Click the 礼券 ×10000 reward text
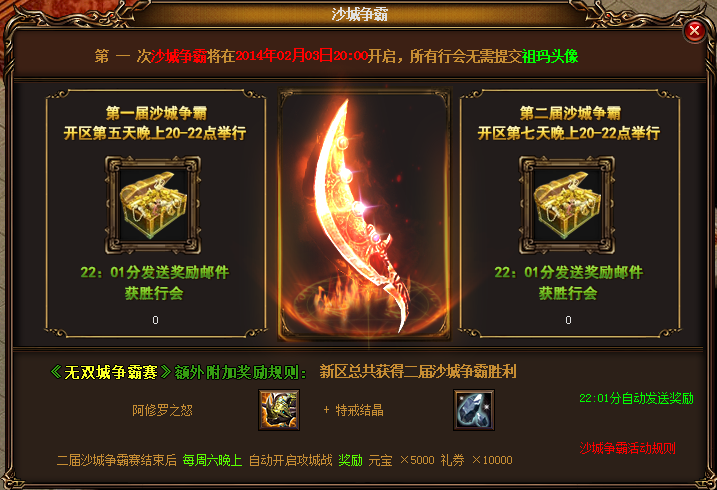Viewport: 717px width, 490px height. (x=476, y=460)
